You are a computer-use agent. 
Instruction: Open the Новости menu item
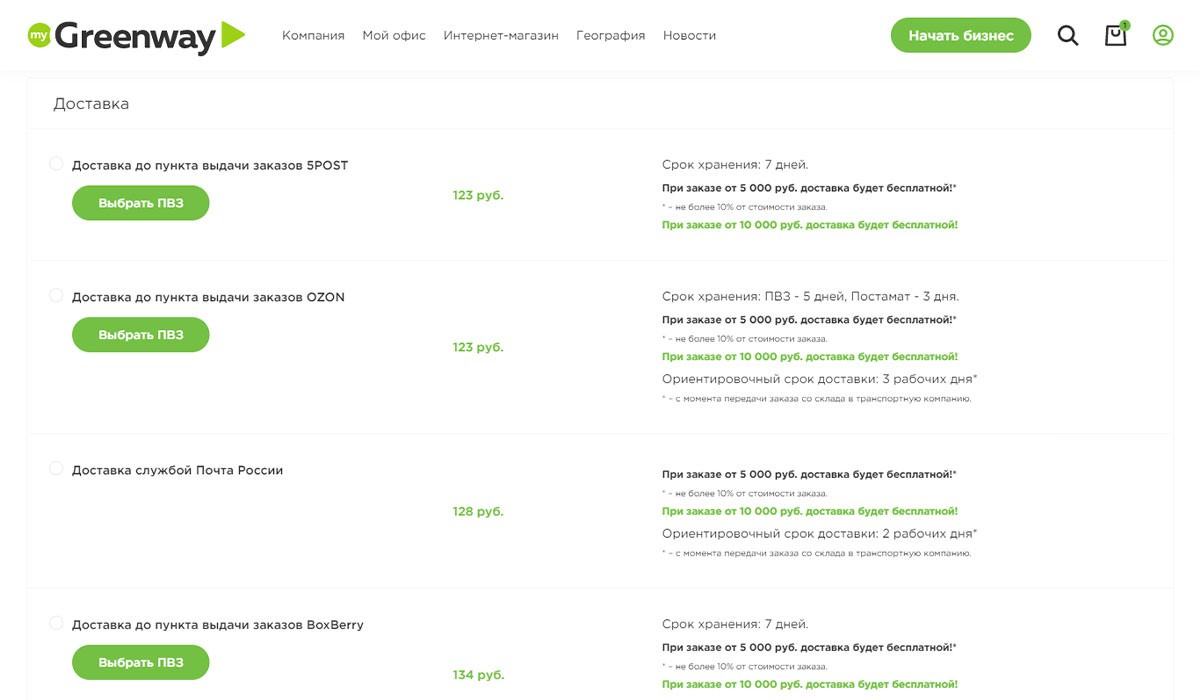pos(689,36)
